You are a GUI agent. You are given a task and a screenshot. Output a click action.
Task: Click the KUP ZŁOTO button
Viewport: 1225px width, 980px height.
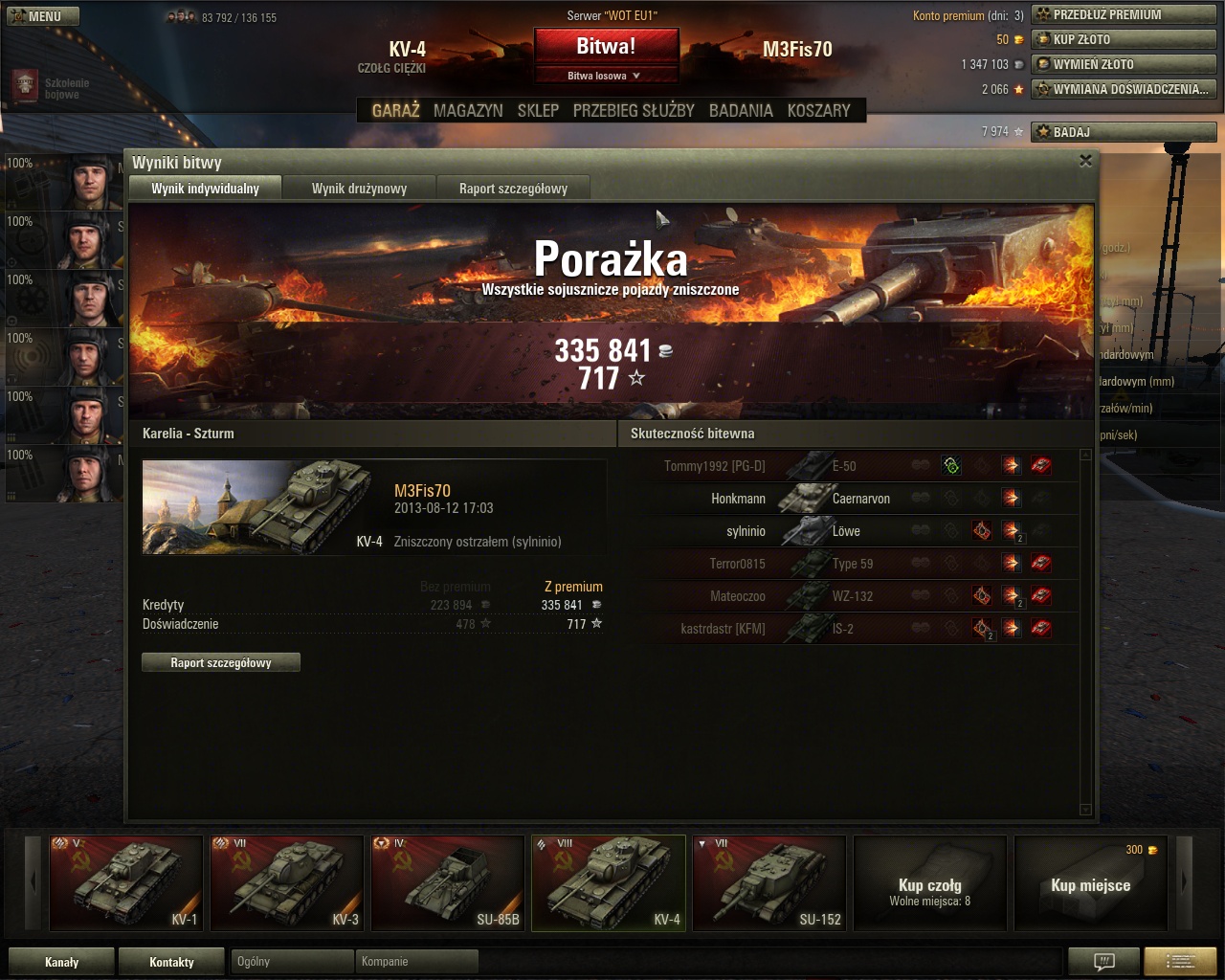pos(1124,39)
